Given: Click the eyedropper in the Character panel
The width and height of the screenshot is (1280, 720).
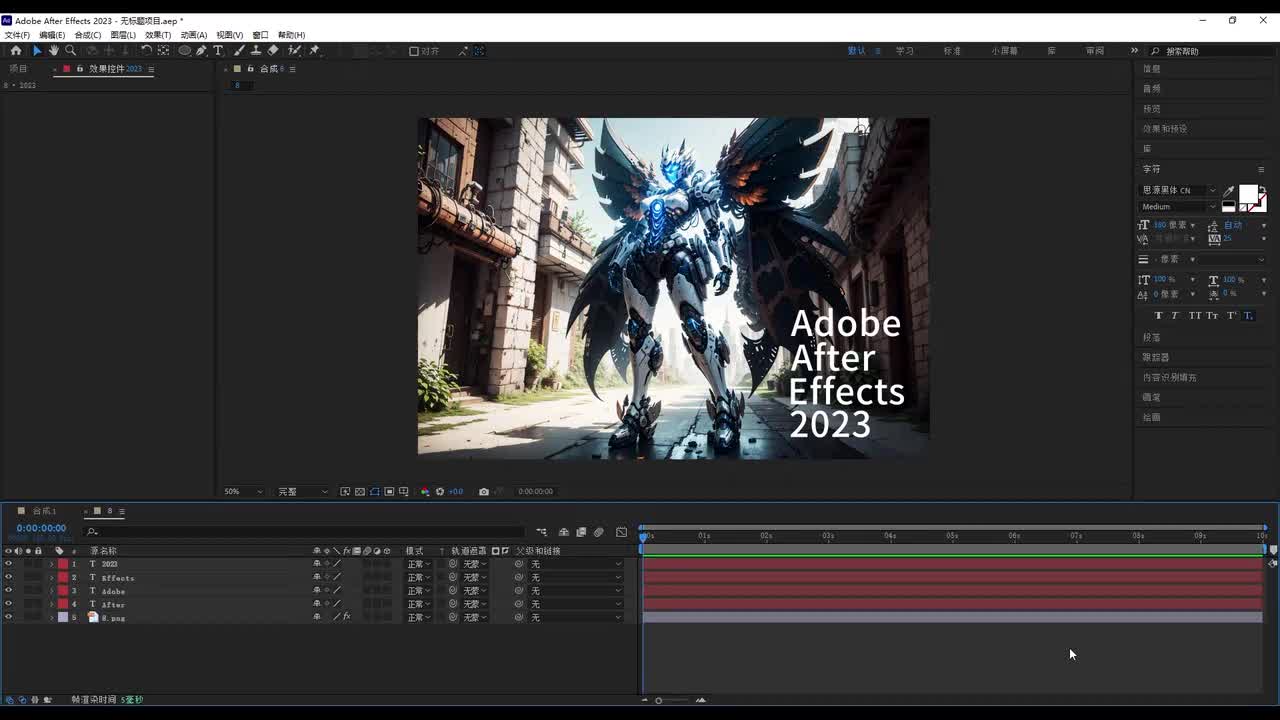Looking at the screenshot, I should pyautogui.click(x=1228, y=191).
